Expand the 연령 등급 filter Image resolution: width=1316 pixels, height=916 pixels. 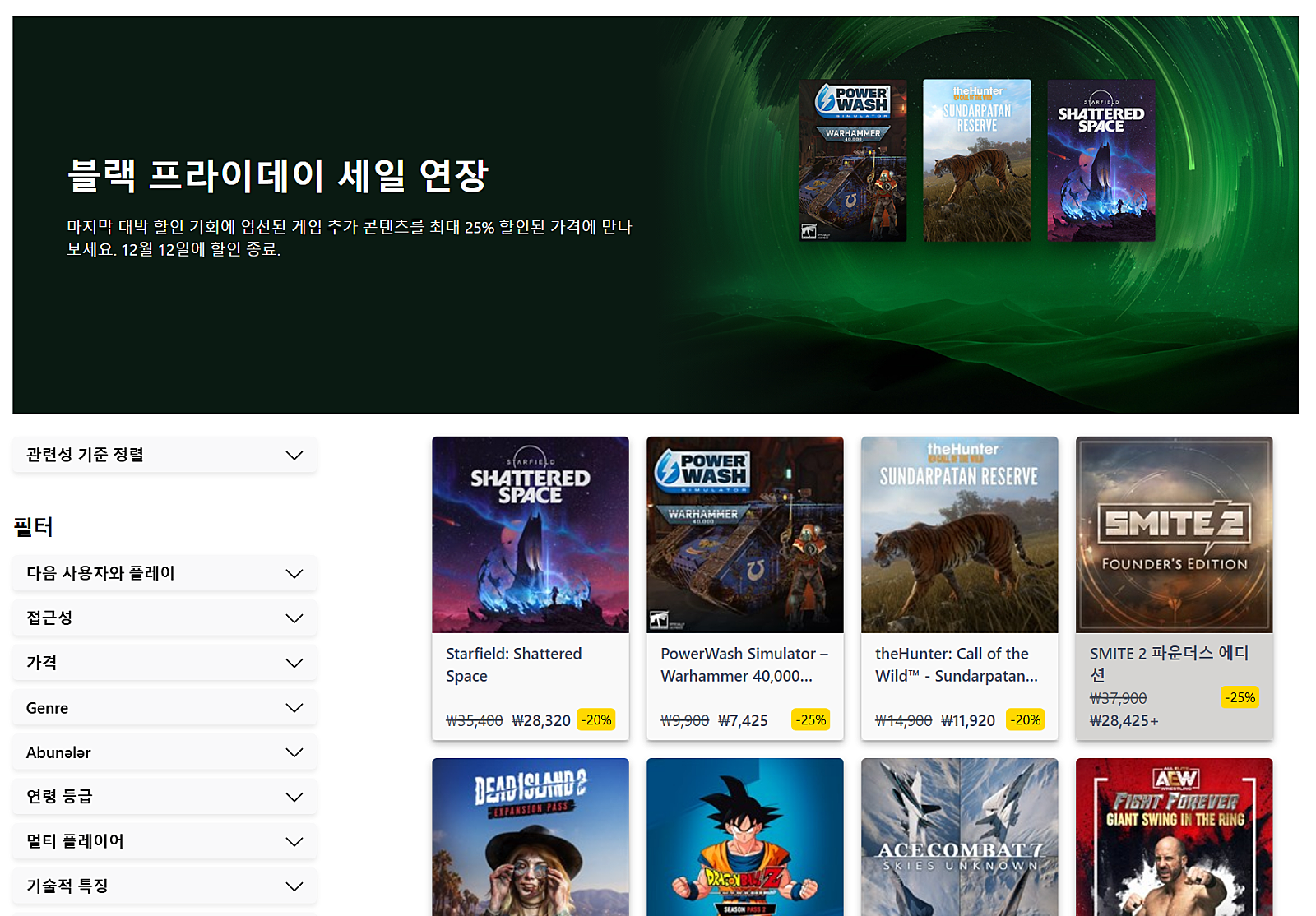coord(164,797)
